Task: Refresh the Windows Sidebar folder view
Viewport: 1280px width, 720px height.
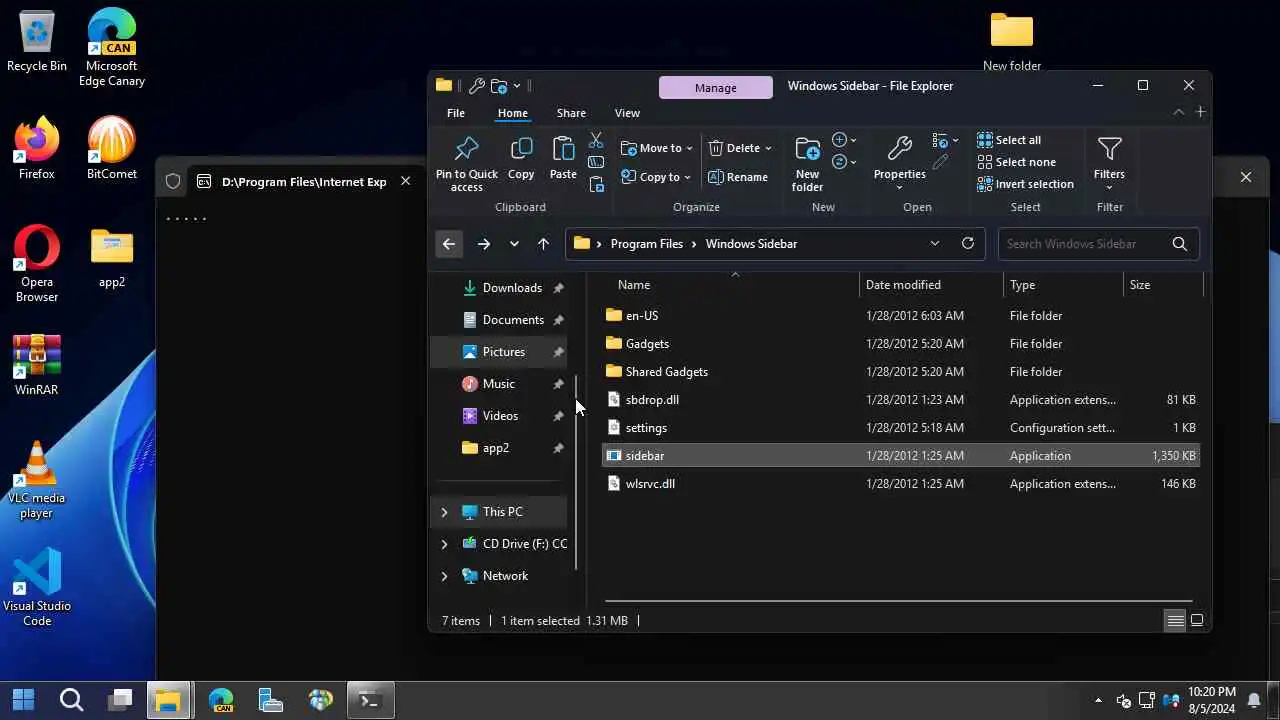Action: 967,243
